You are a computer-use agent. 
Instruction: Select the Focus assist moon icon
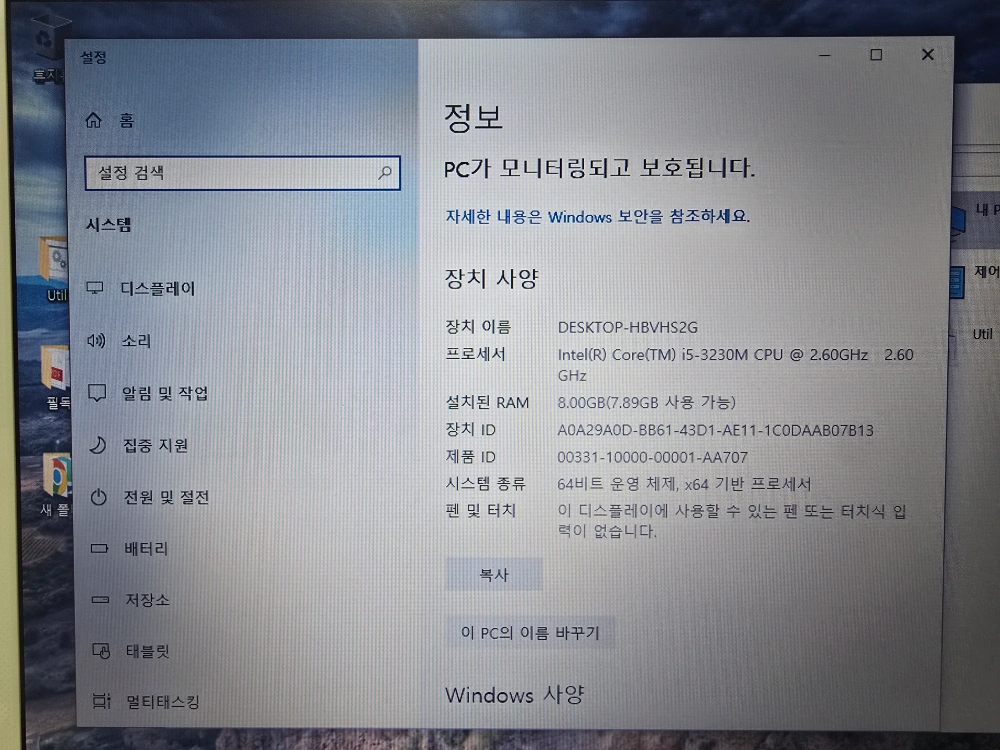pos(98,445)
